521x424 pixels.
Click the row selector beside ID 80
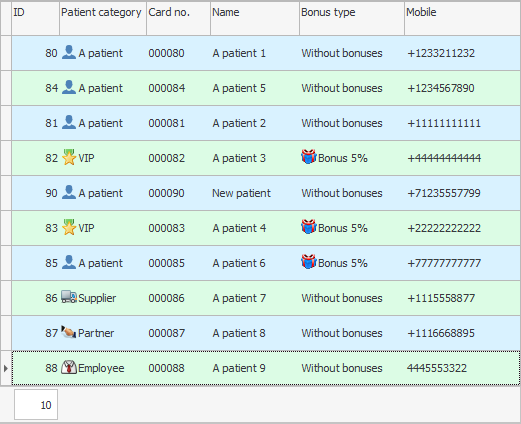pyautogui.click(x=6, y=53)
